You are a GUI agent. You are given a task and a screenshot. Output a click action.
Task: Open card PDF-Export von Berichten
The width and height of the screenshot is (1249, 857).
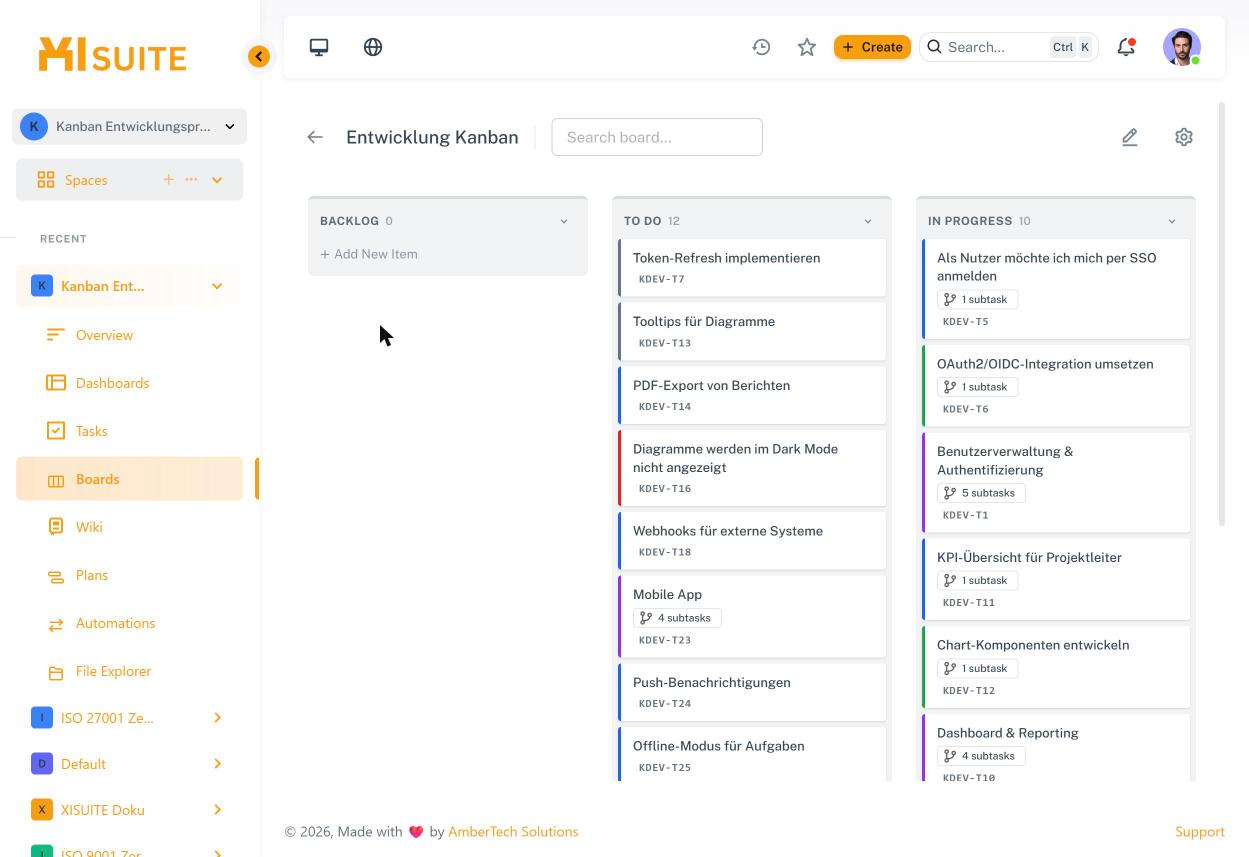[x=752, y=395]
